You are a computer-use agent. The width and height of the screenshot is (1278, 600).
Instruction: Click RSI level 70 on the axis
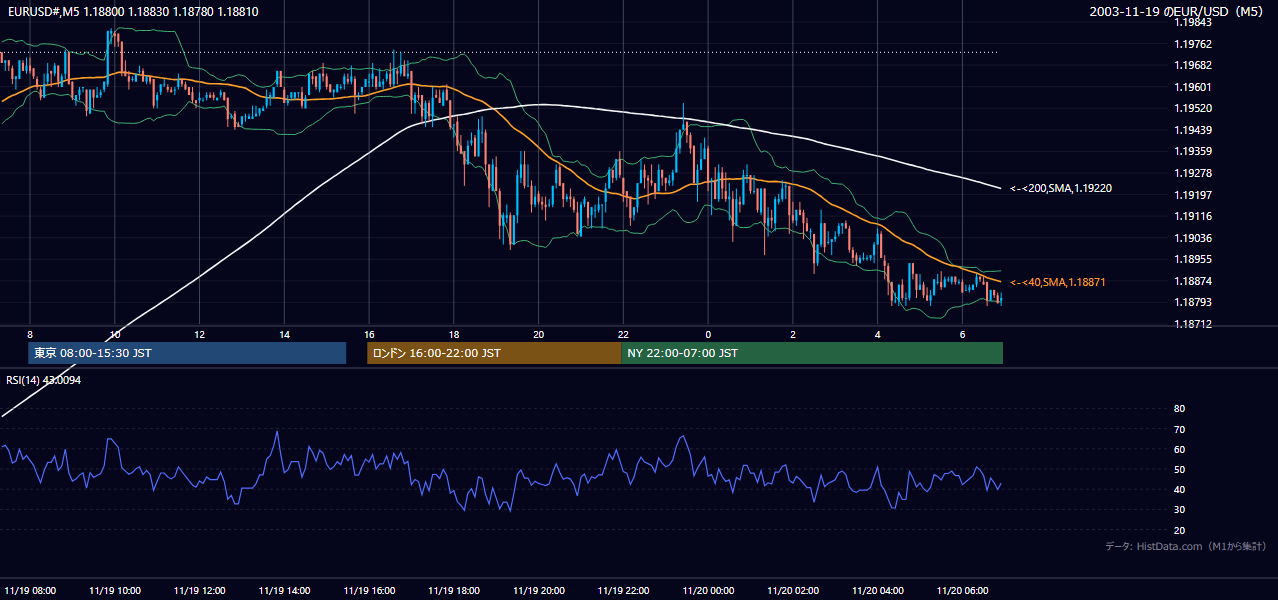[1179, 430]
